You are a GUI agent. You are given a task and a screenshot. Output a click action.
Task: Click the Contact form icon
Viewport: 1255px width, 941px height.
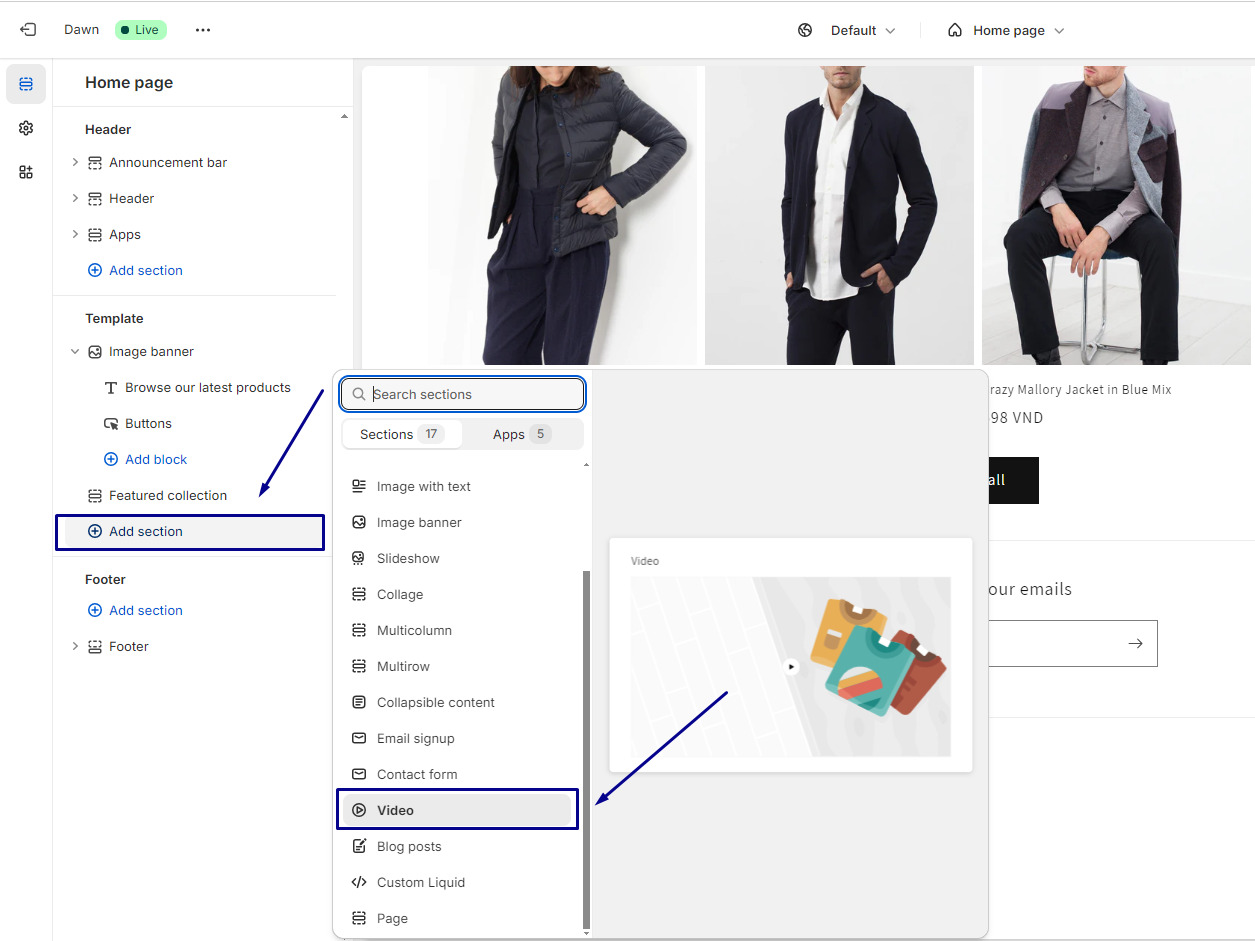(x=359, y=774)
